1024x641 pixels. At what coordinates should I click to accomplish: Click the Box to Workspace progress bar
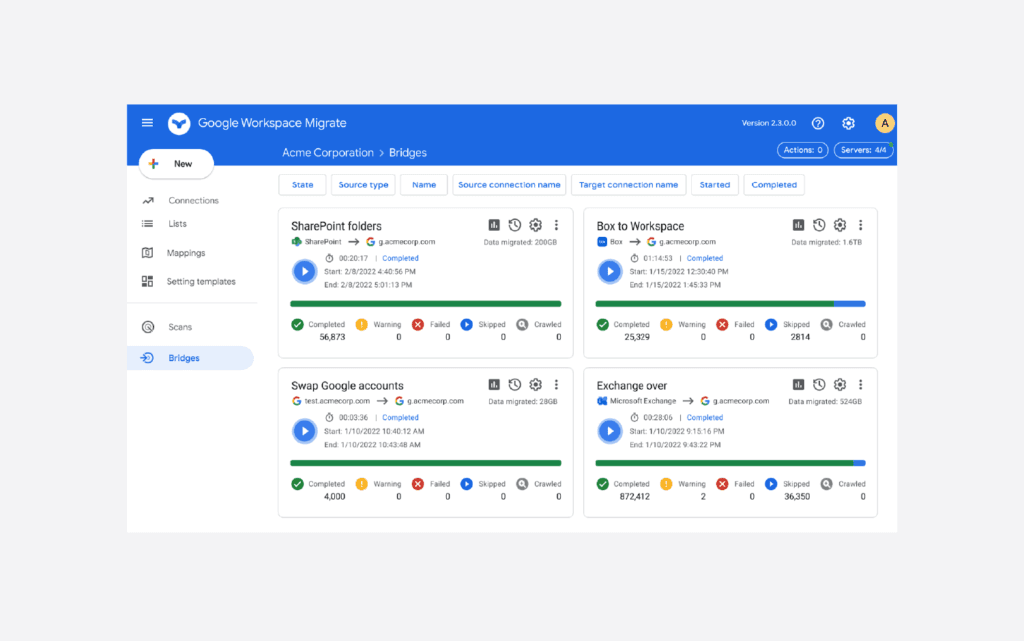(x=731, y=304)
